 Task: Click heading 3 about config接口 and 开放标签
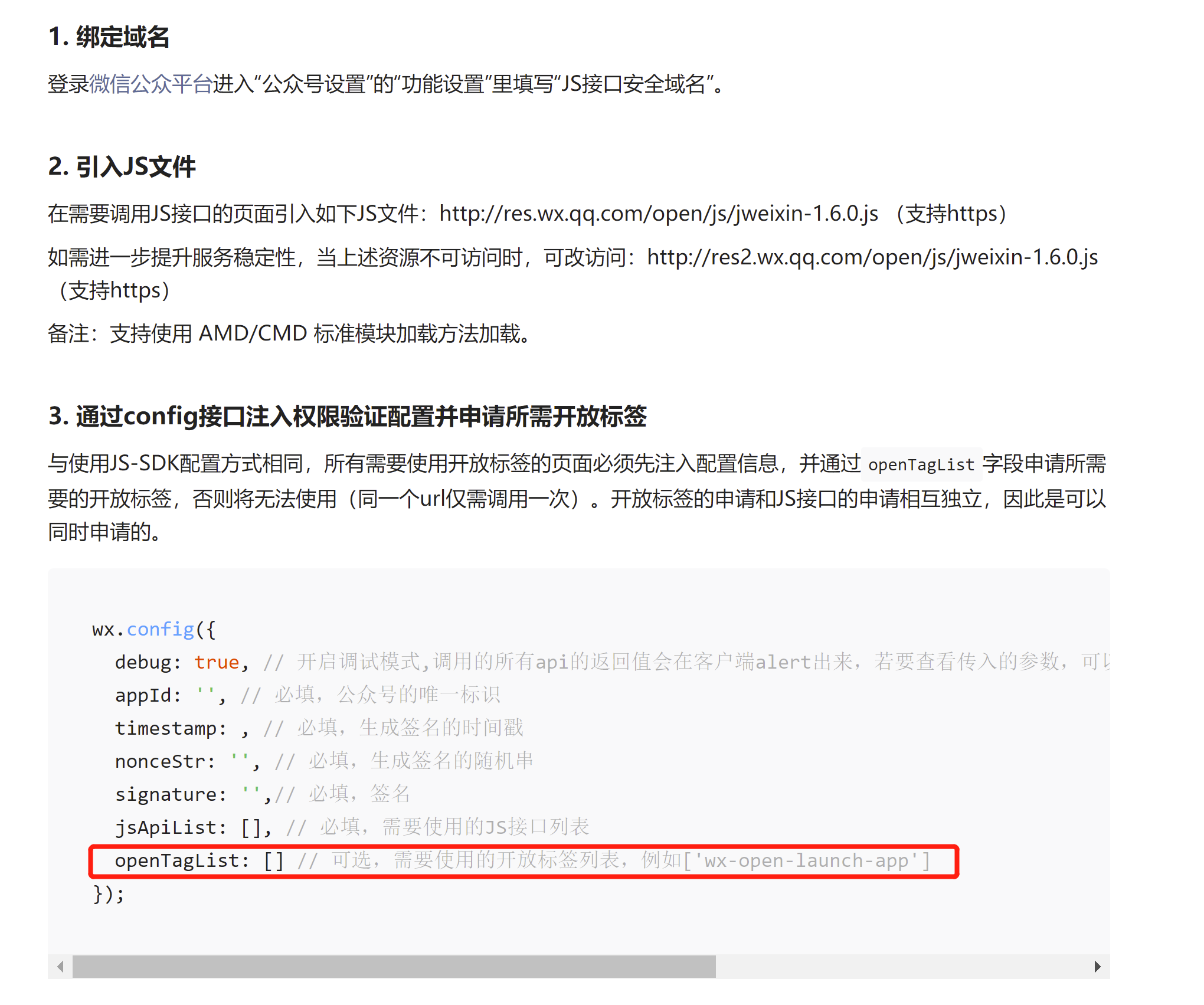coord(347,416)
